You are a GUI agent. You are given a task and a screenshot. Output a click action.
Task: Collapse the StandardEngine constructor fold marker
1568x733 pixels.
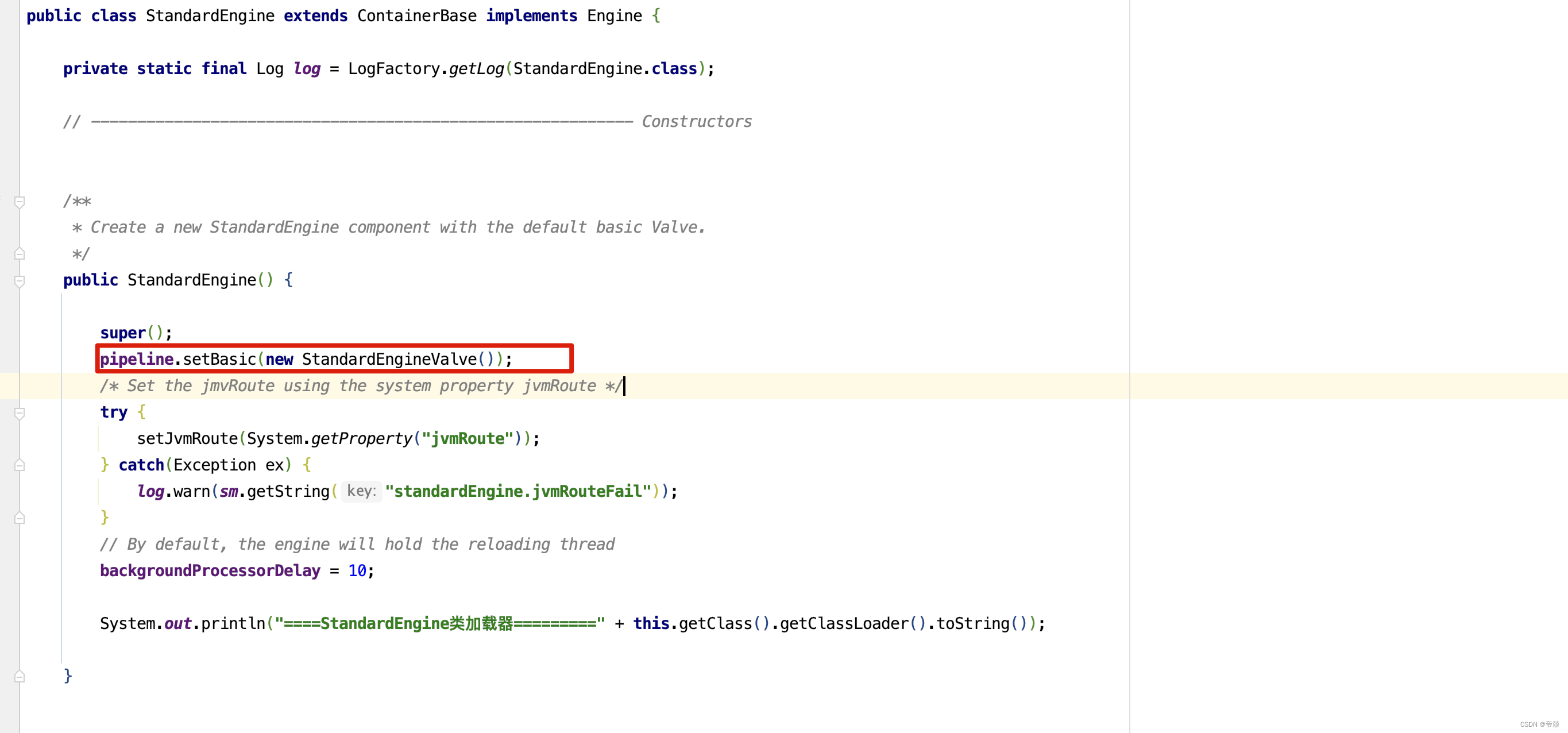(20, 281)
